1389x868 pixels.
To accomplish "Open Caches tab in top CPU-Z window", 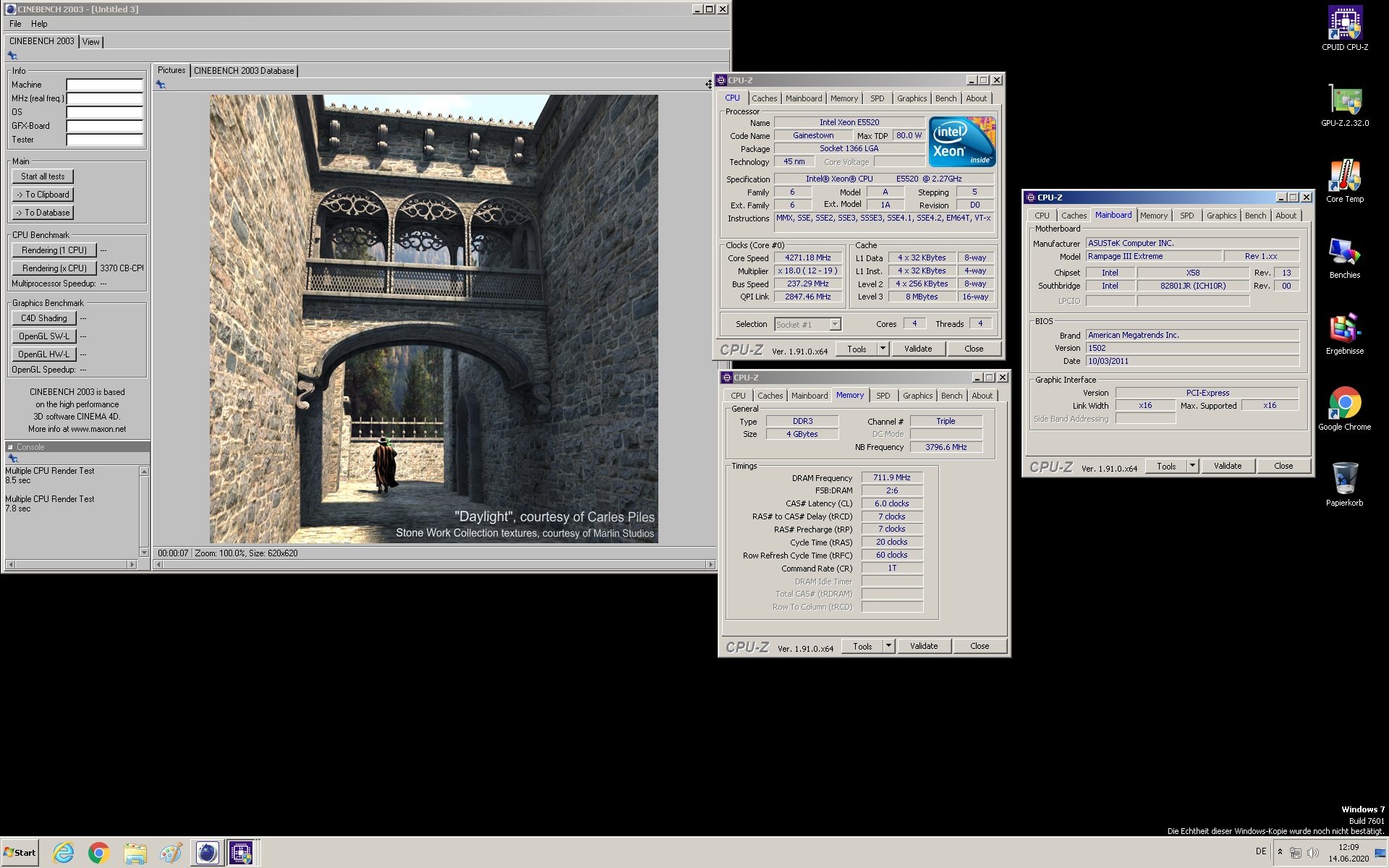I will [764, 98].
